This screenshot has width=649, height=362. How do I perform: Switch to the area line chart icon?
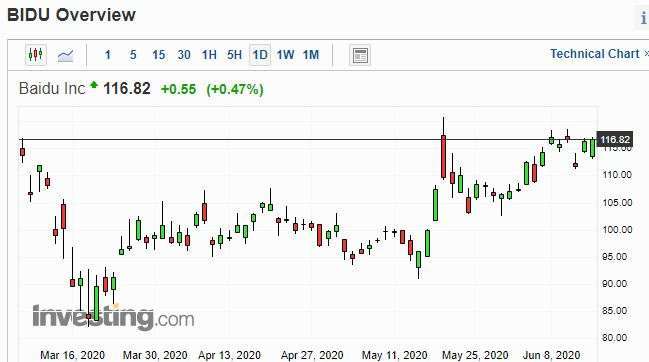[65, 55]
